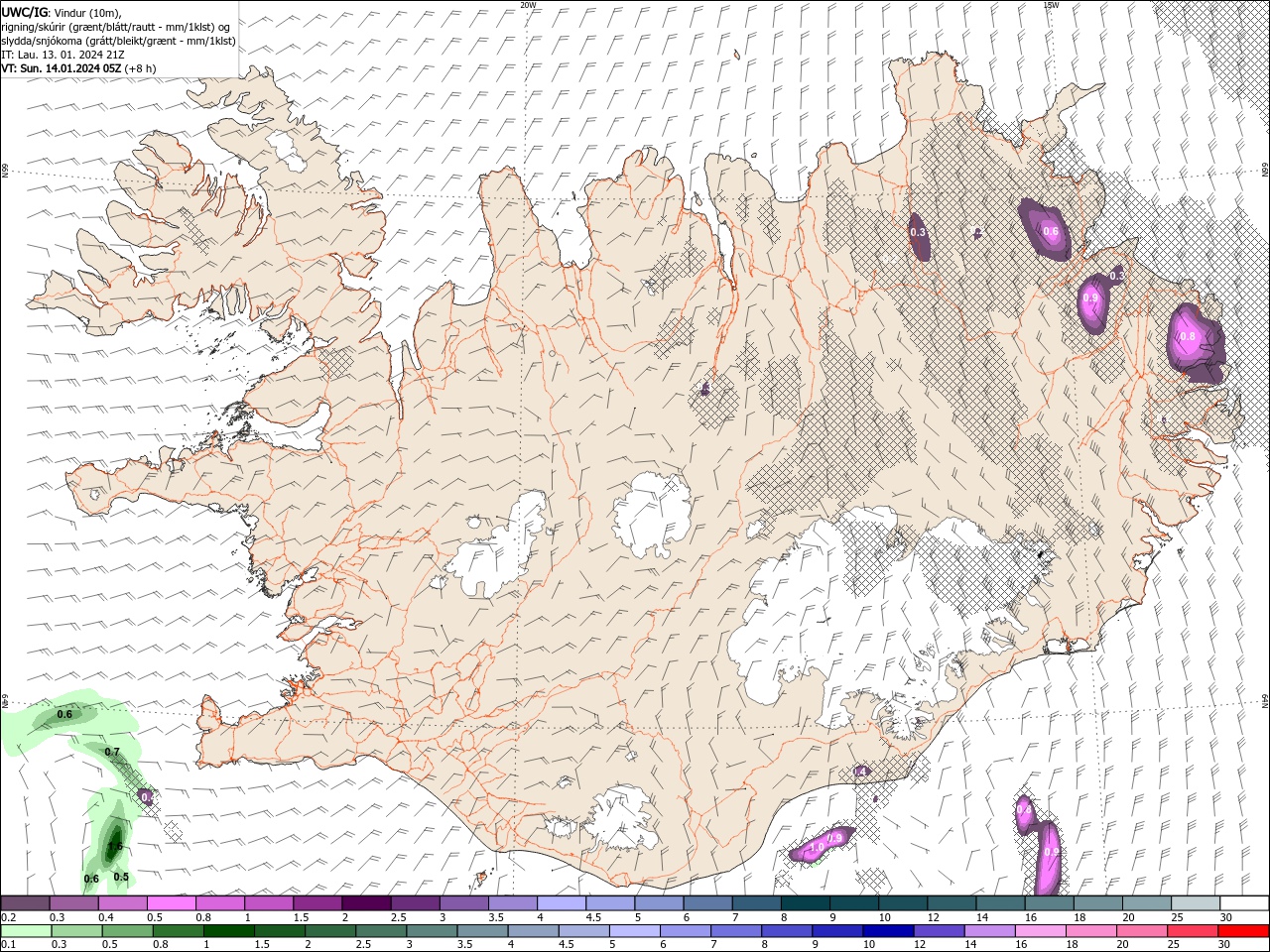Click the '0.2' number below the snow legend bar

point(8,917)
